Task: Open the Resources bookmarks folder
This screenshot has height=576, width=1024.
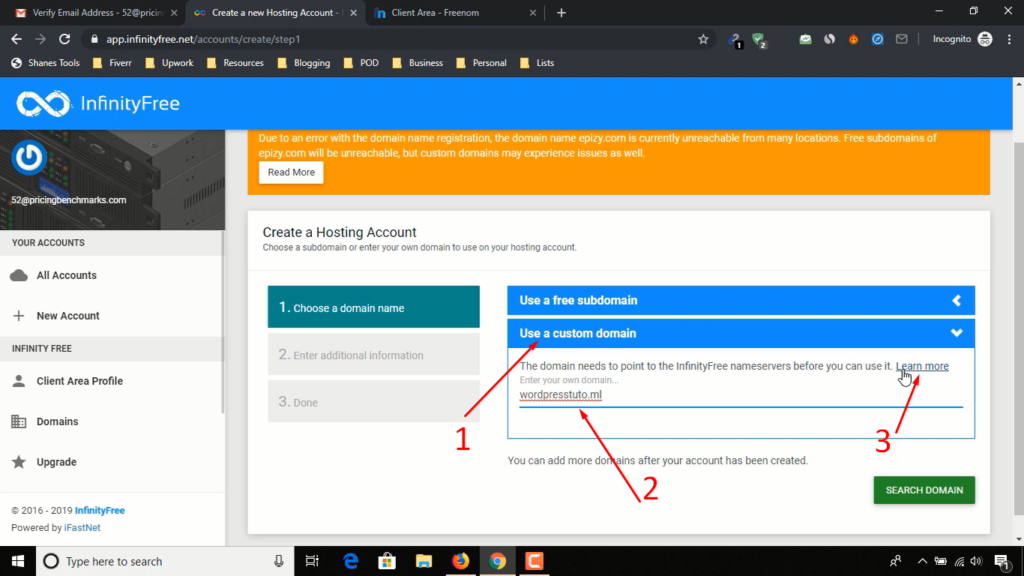Action: [235, 63]
